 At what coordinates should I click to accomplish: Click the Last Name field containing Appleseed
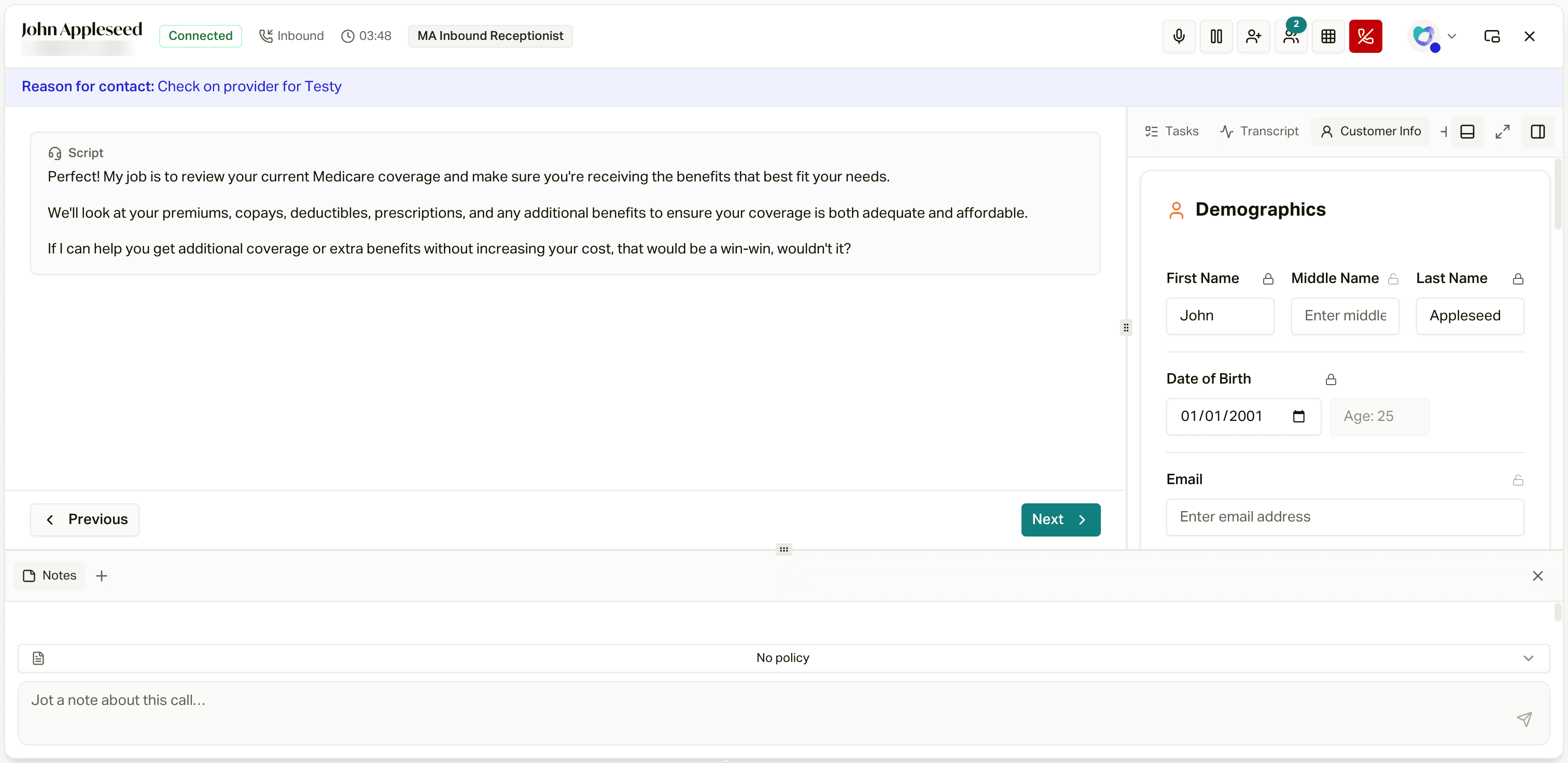(x=1469, y=316)
